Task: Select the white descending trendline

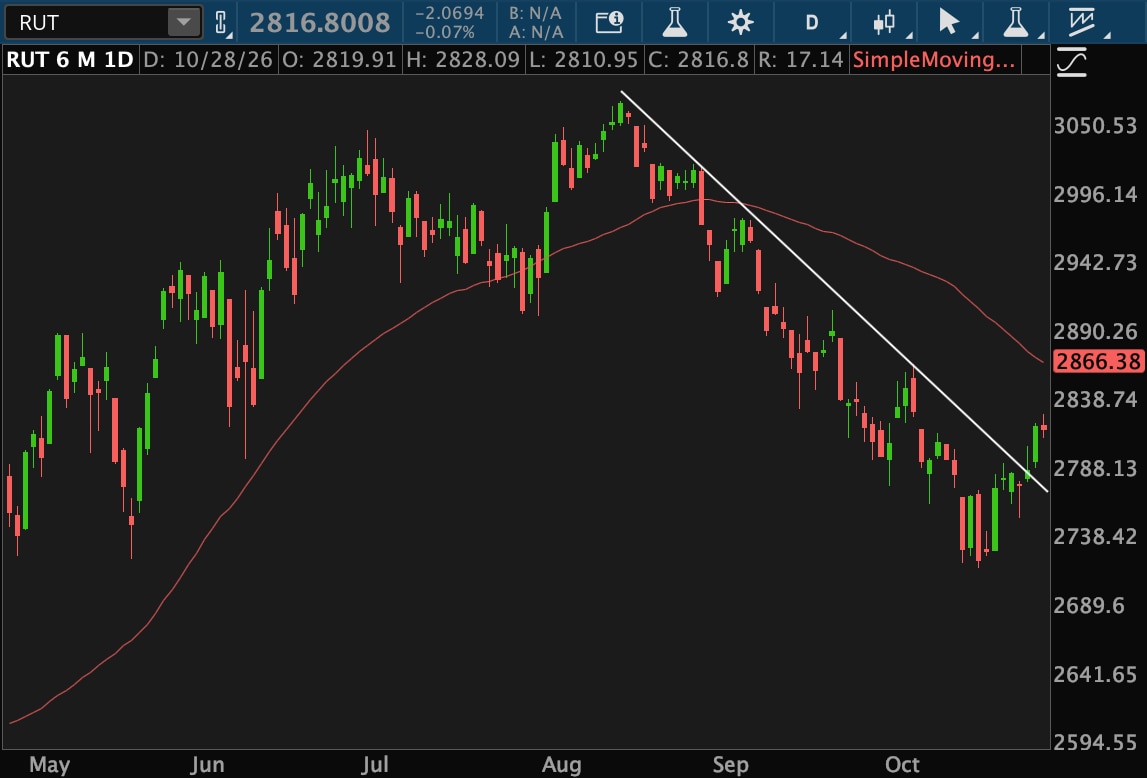Action: click(x=835, y=292)
